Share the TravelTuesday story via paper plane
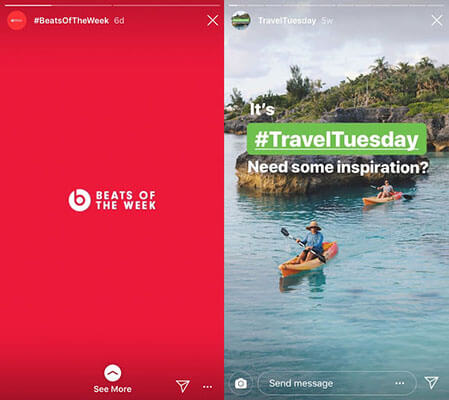Screen dimensions: 449x400 [431, 382]
